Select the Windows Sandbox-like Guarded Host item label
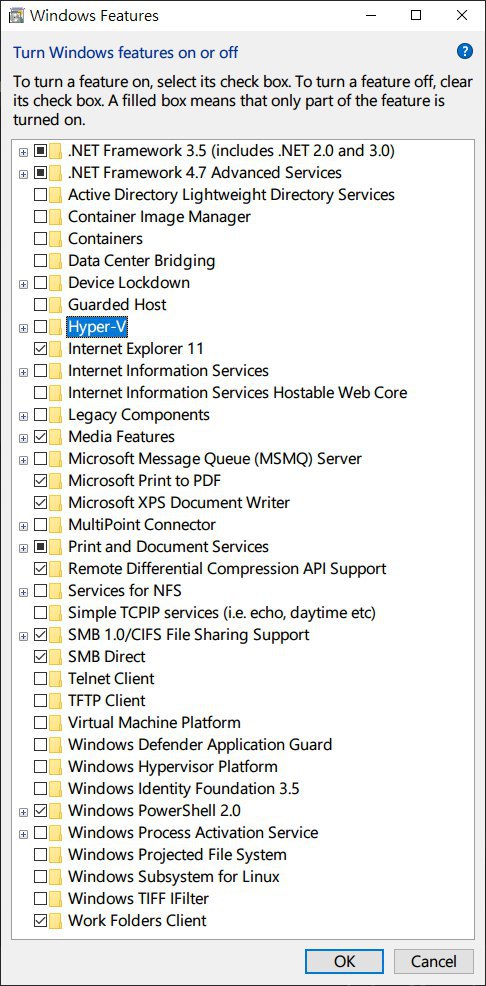This screenshot has width=486, height=986. point(117,304)
